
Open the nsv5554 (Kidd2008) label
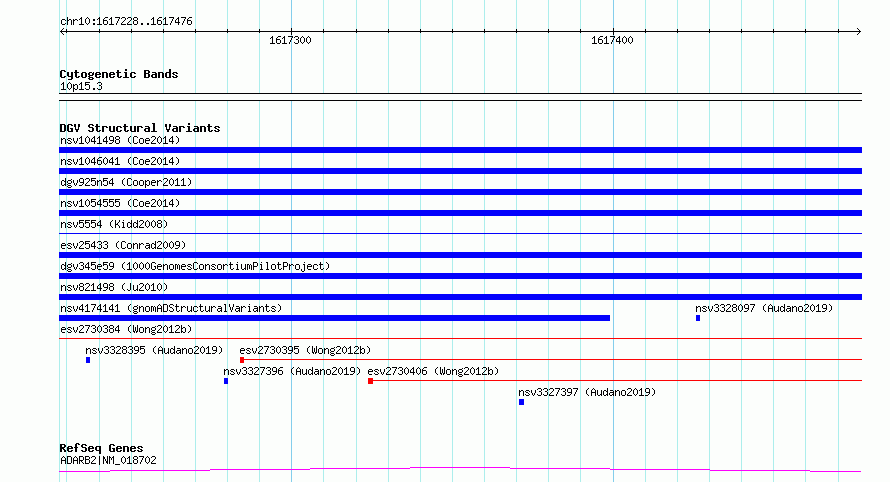(114, 224)
